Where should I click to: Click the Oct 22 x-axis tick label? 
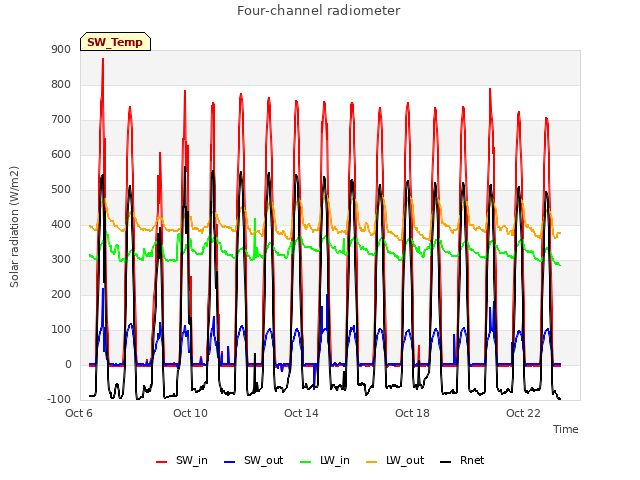pos(523,413)
